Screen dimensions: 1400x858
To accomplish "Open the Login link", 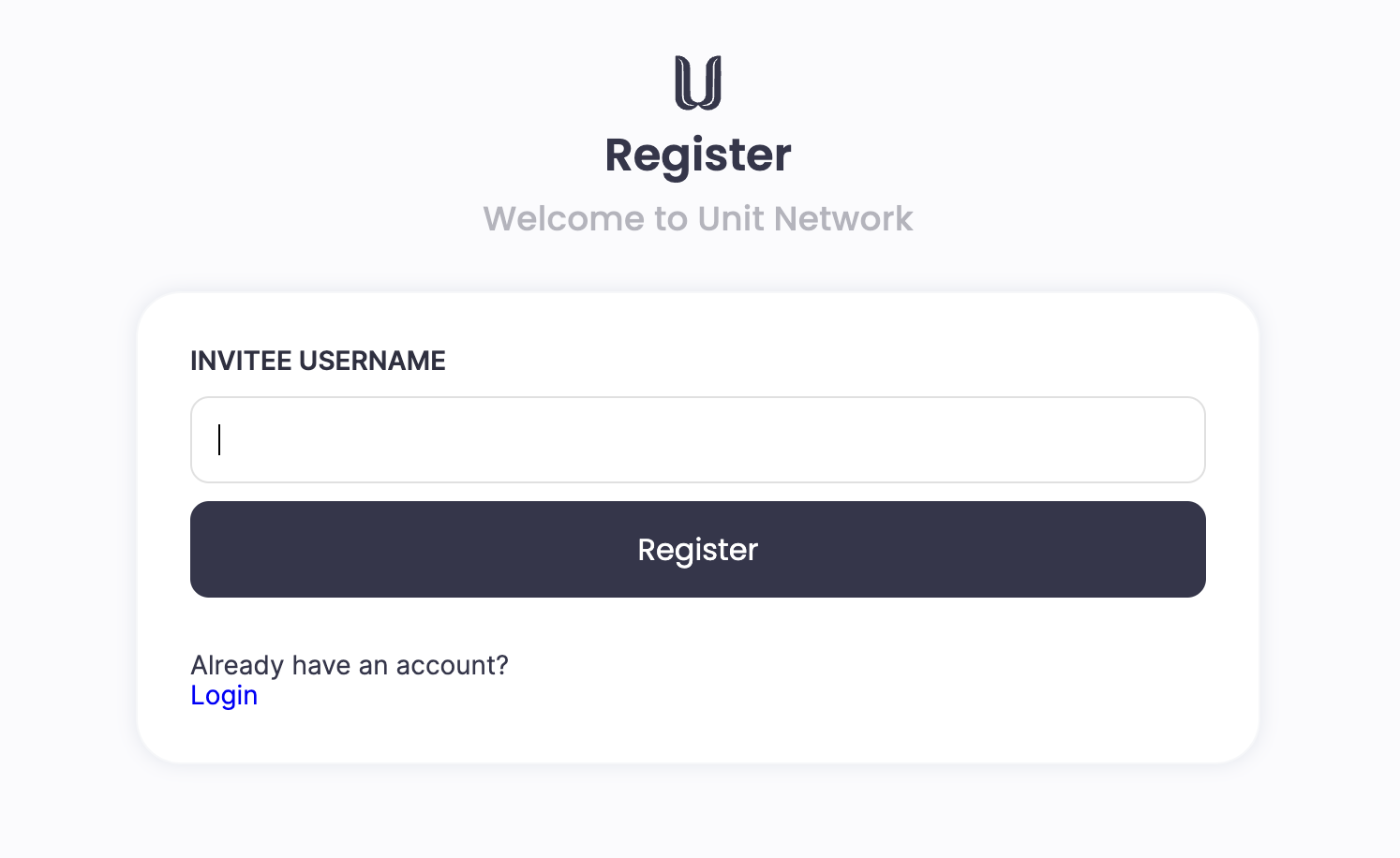I will pos(224,695).
